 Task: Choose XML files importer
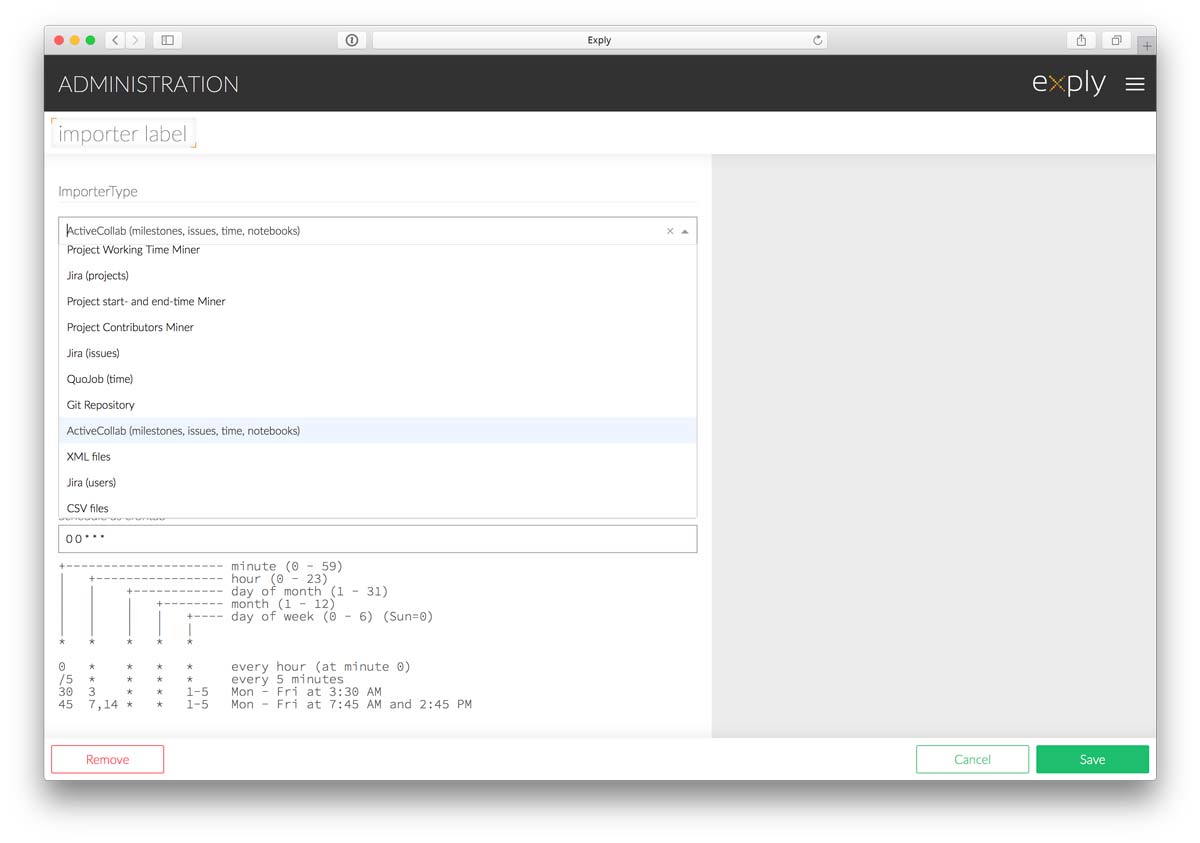377,457
